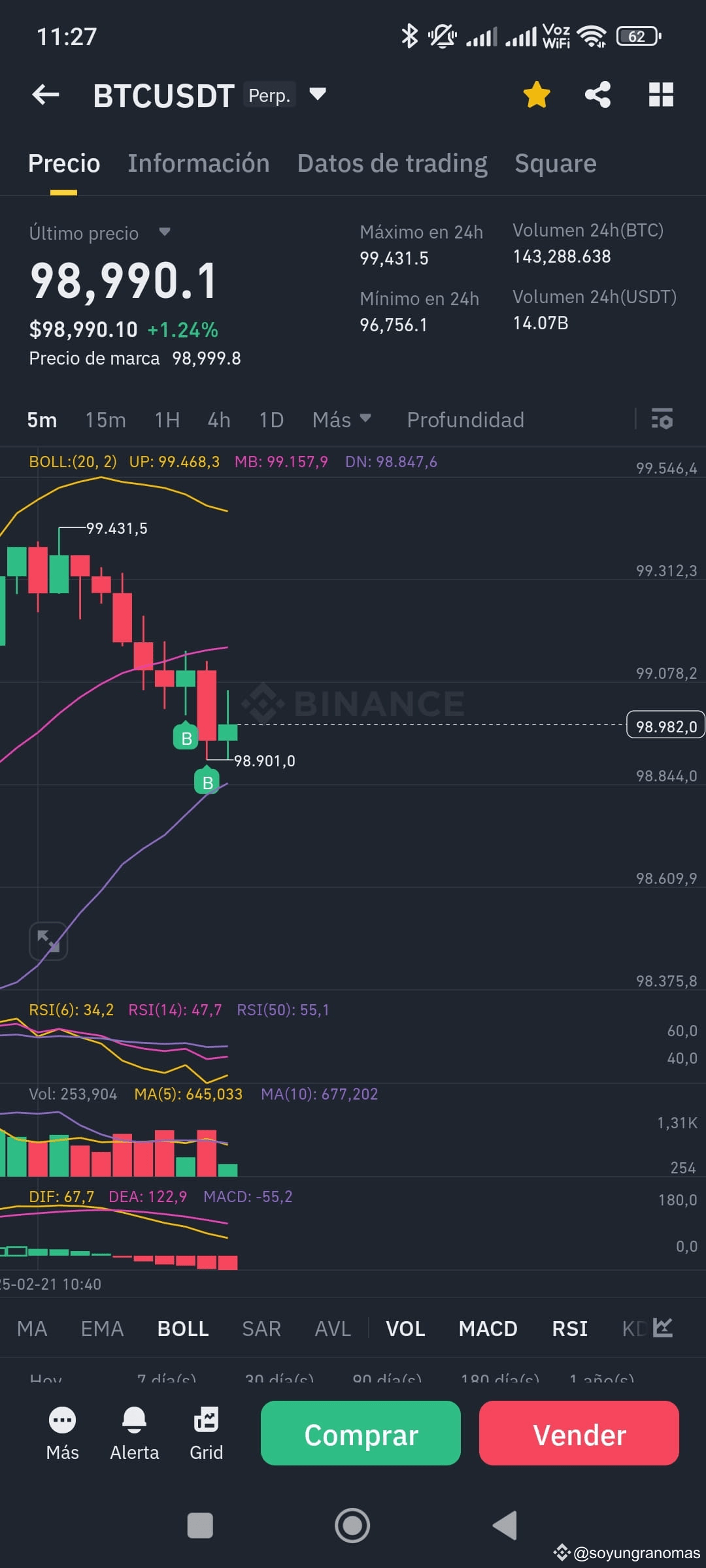Screen dimensions: 706x1568
Task: Open the Más three-dots menu
Action: click(x=63, y=1434)
